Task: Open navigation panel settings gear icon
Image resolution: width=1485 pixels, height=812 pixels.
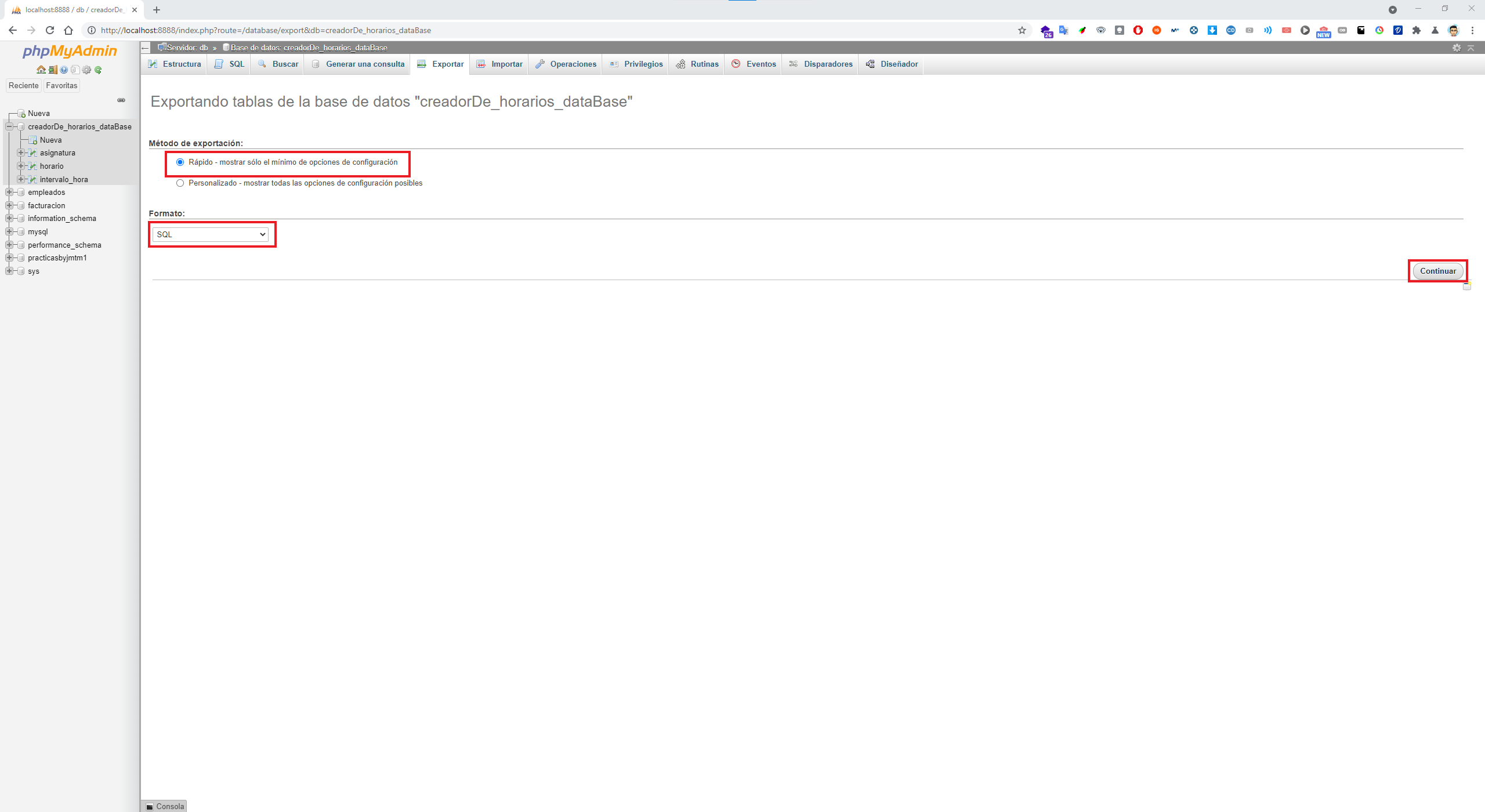Action: click(86, 70)
